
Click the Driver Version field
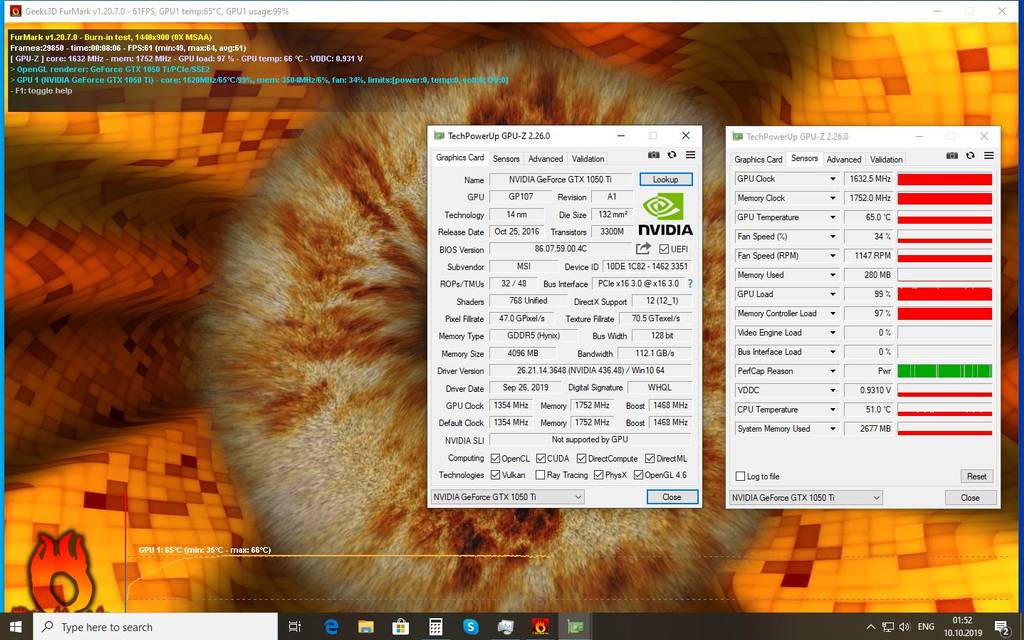[x=590, y=370]
